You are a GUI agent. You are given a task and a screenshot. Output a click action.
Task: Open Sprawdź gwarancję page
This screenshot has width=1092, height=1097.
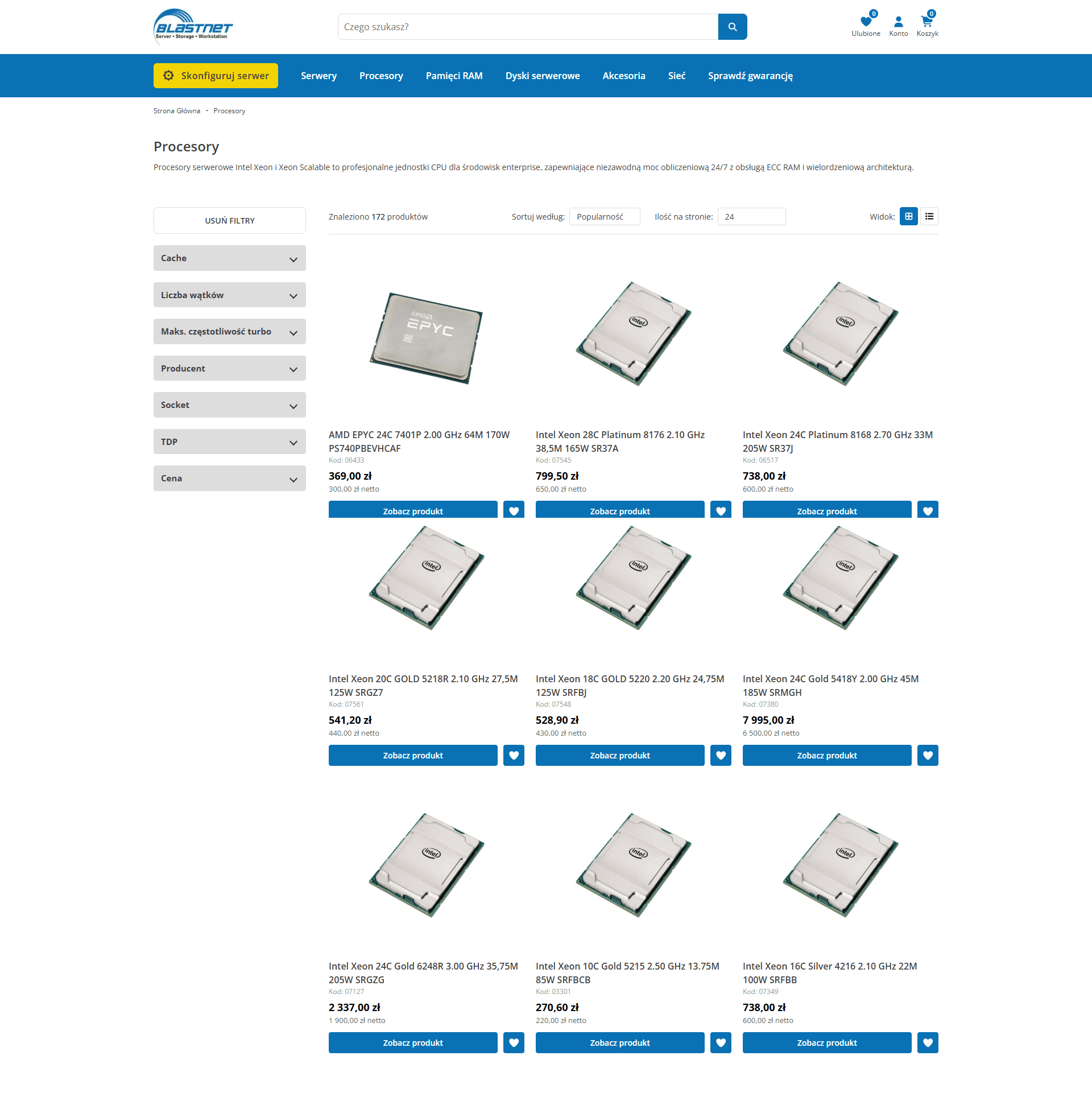click(x=750, y=76)
